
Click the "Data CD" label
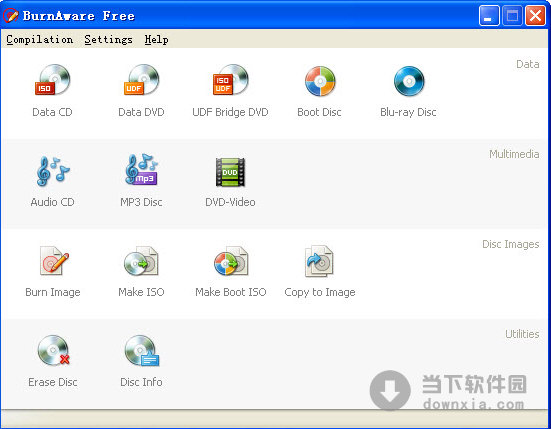pos(52,112)
